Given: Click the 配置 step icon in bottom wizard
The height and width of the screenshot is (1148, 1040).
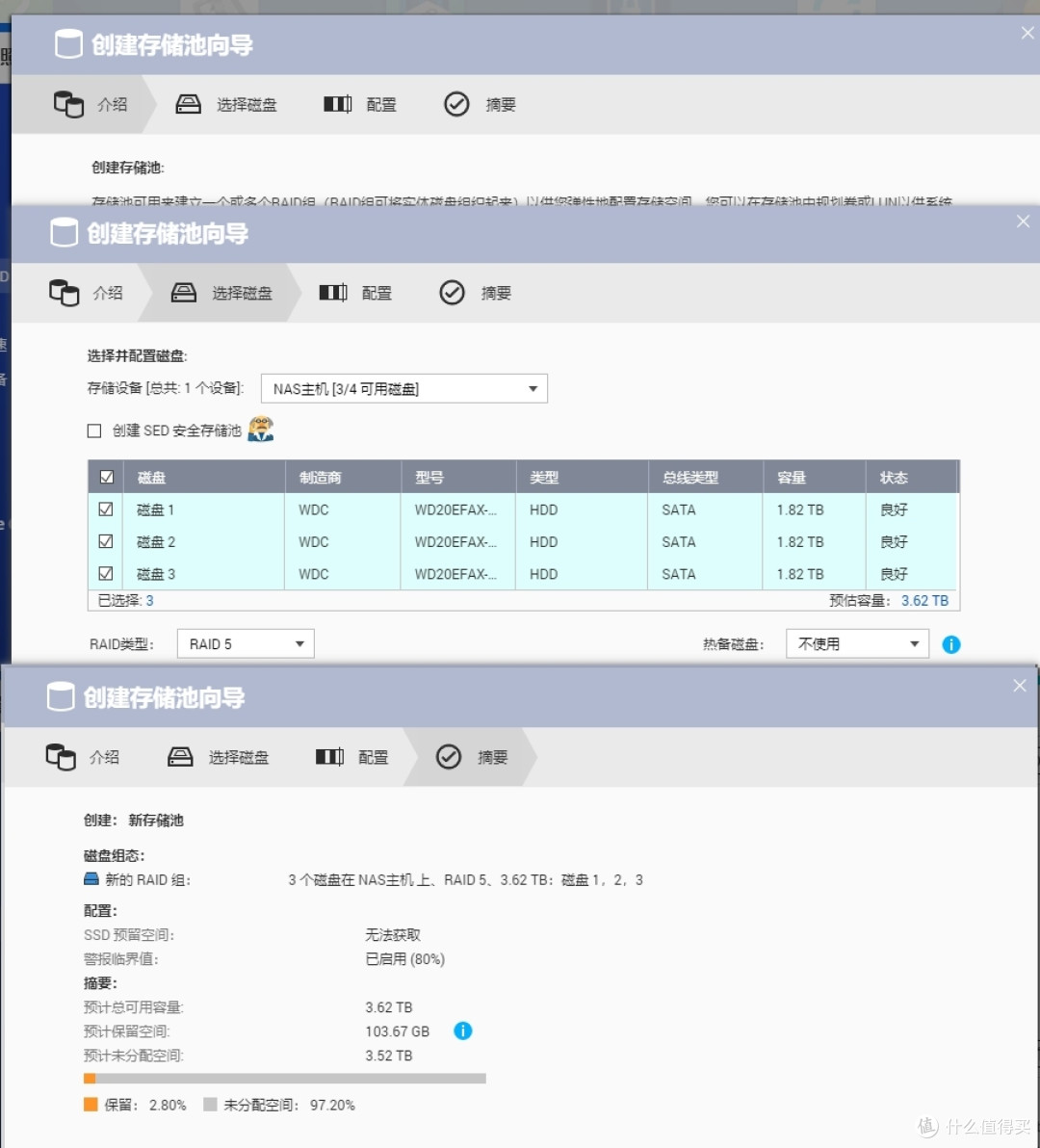Looking at the screenshot, I should tap(329, 756).
